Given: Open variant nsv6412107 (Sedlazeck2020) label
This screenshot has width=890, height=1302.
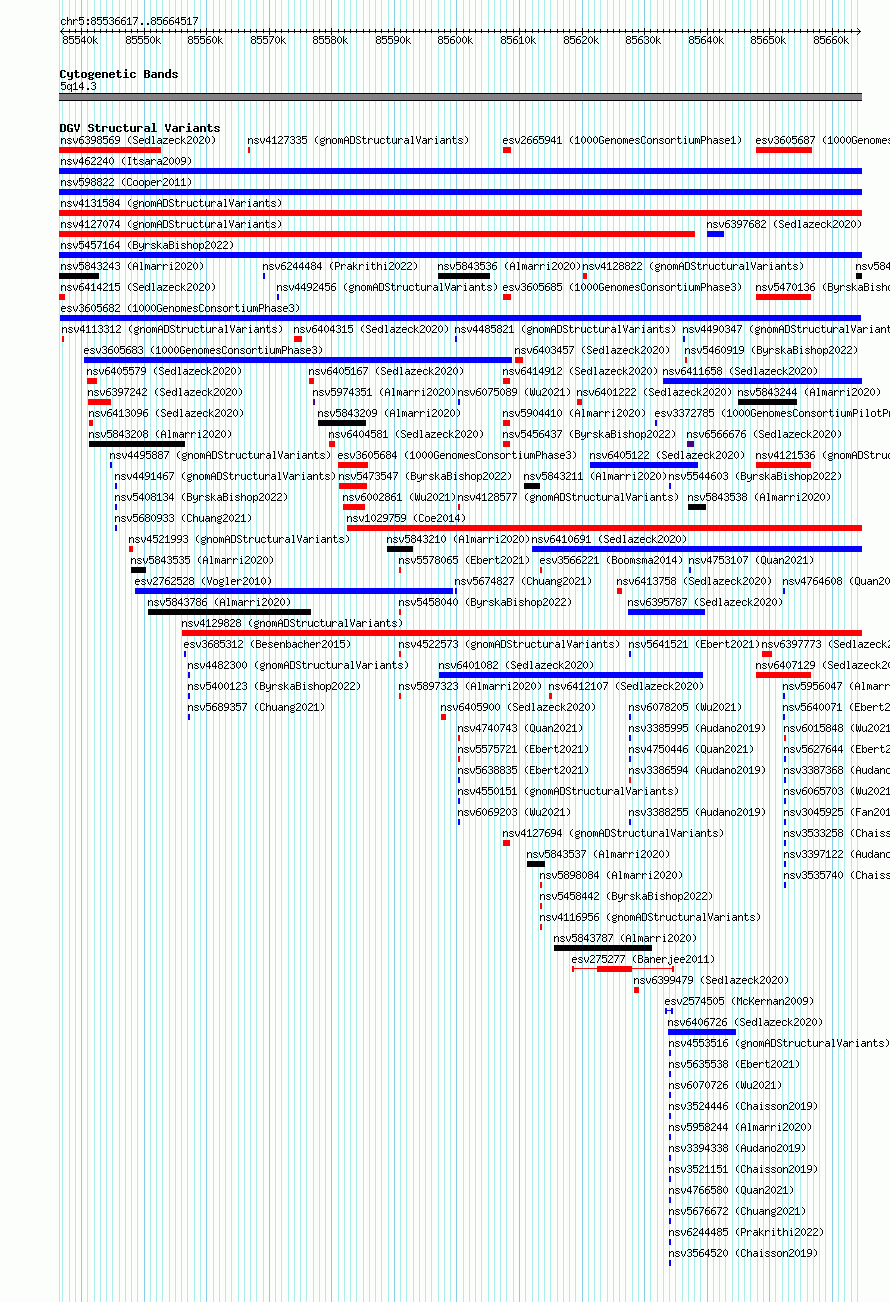Looking at the screenshot, I should pyautogui.click(x=627, y=687).
